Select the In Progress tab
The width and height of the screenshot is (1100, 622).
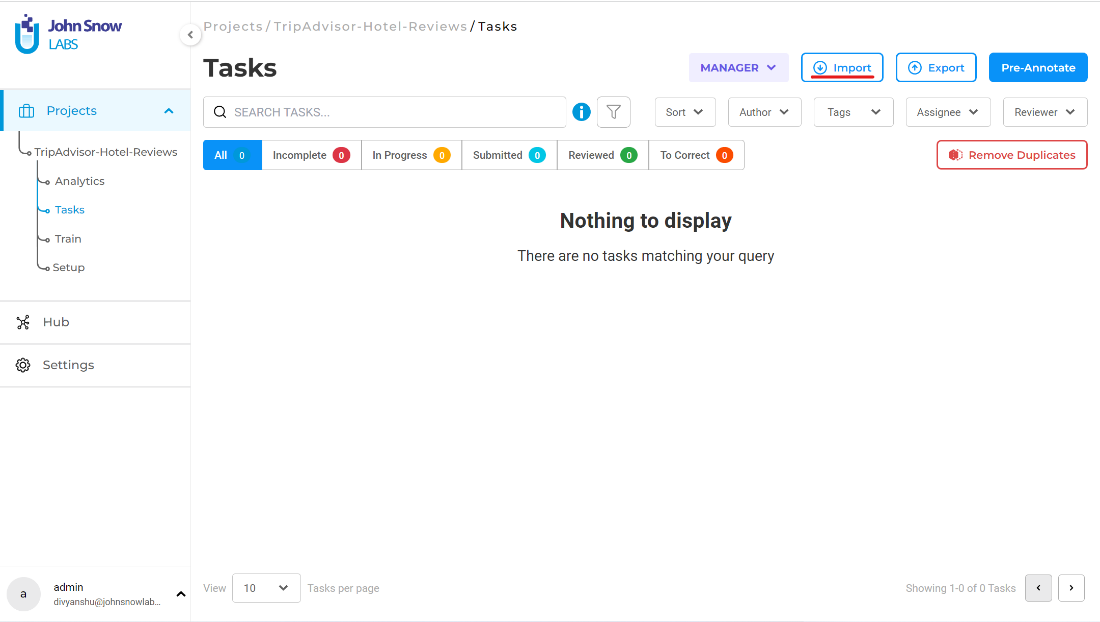coord(412,155)
